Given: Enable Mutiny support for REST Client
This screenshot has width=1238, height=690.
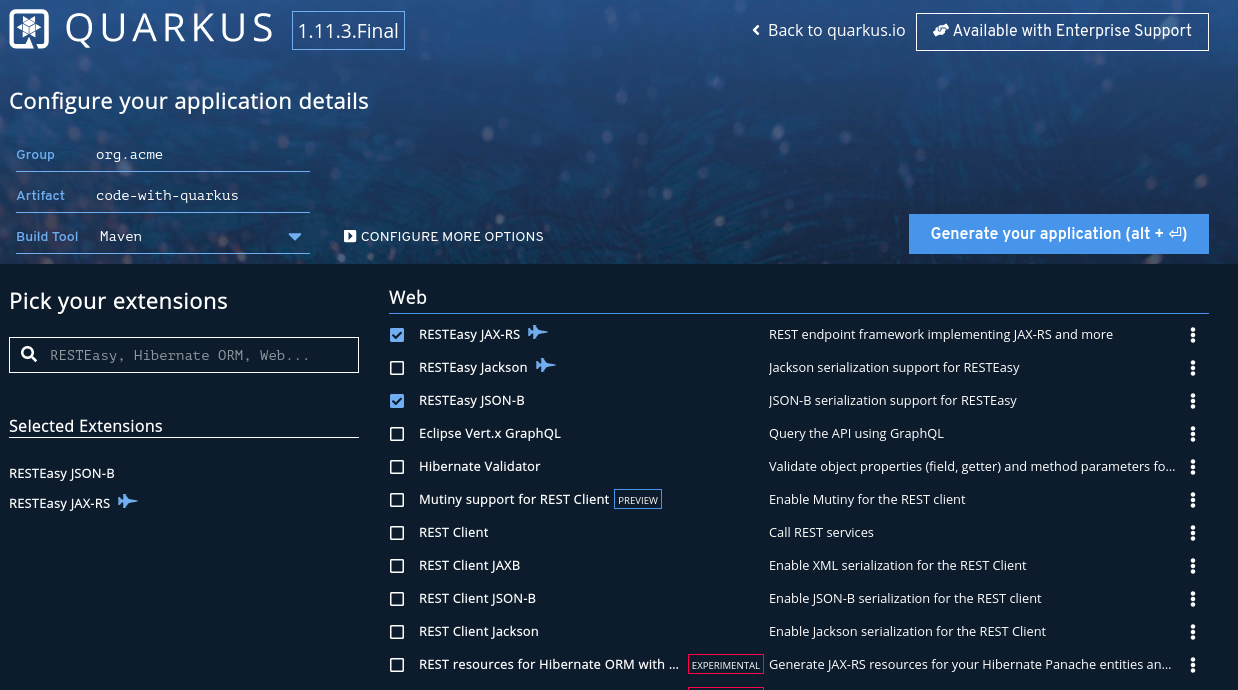Looking at the screenshot, I should 397,500.
